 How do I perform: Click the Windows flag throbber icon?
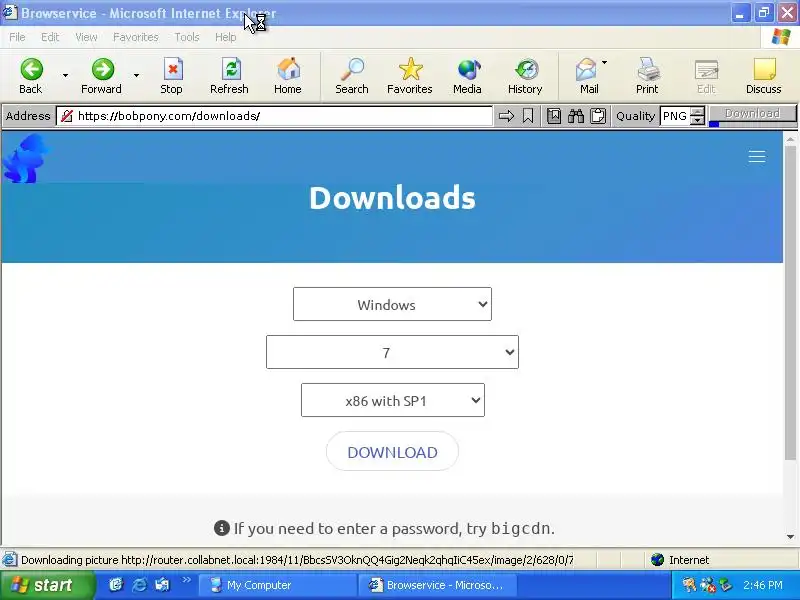point(781,37)
